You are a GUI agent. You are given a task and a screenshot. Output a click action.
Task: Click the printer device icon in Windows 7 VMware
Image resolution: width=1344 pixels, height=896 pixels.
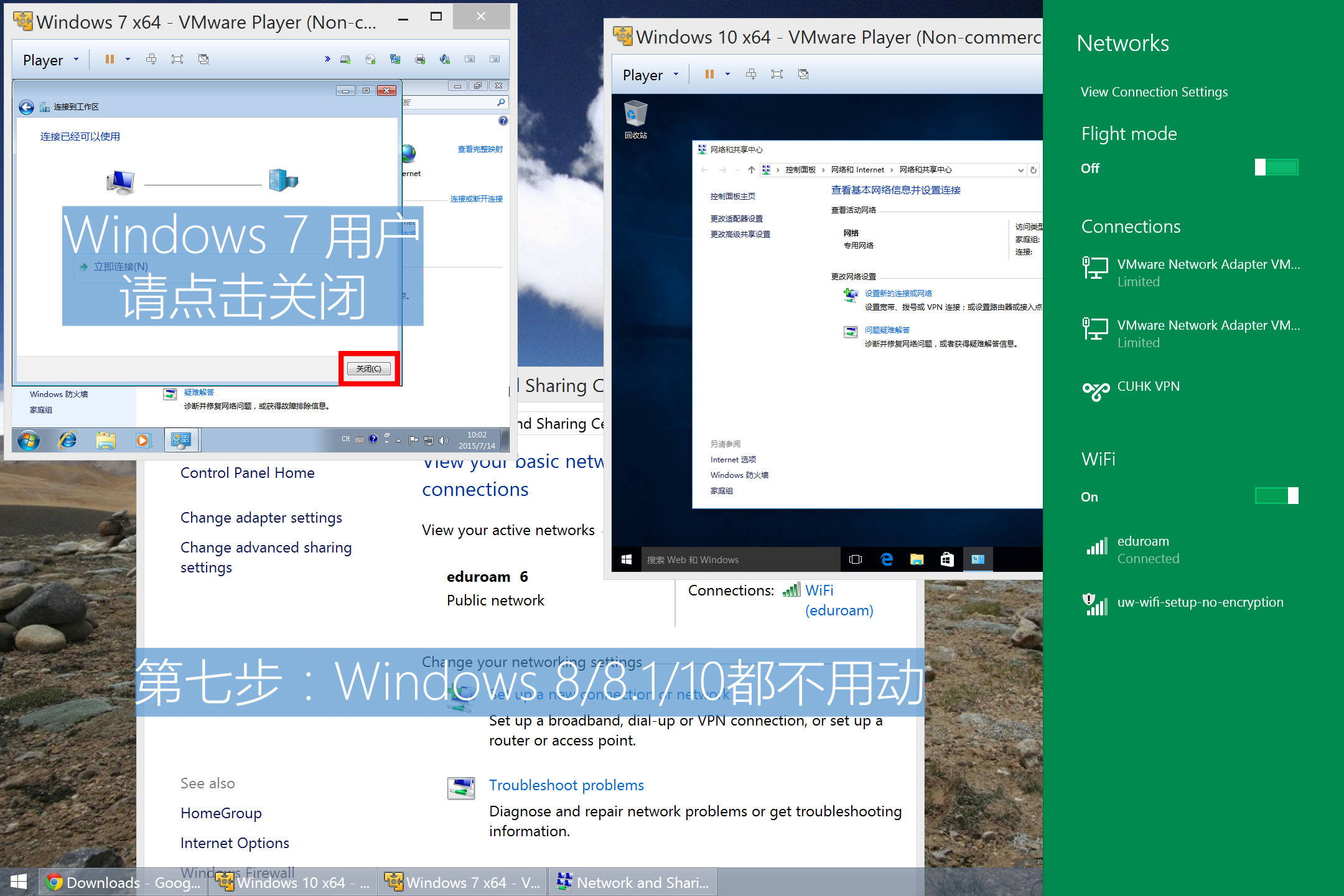click(x=420, y=59)
